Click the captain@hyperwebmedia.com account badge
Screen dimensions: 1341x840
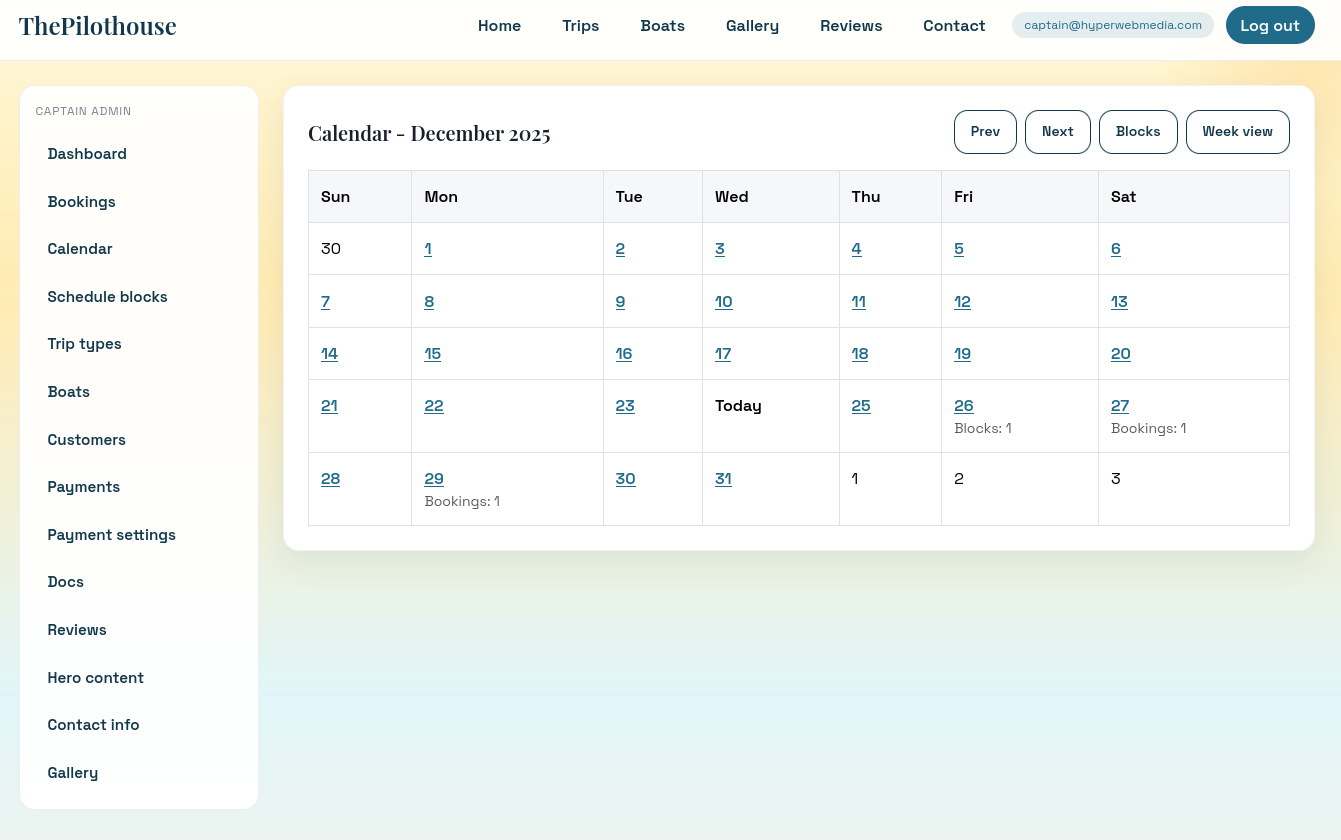1112,25
